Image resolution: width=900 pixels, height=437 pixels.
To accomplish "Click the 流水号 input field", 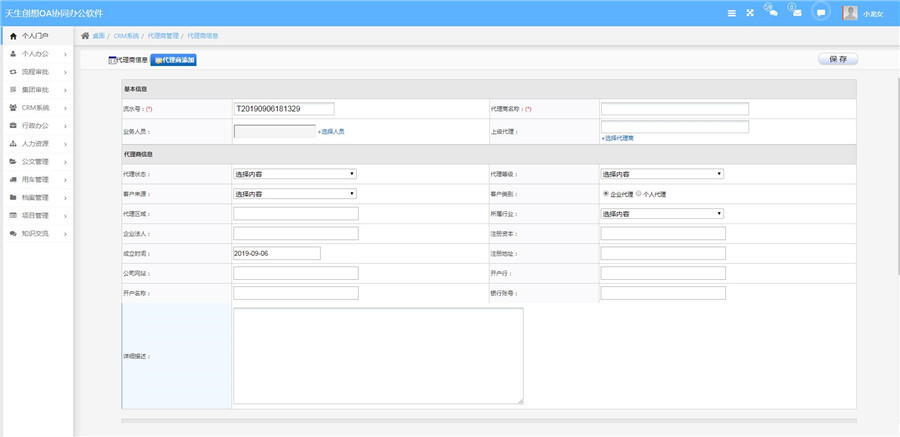I will [x=284, y=109].
